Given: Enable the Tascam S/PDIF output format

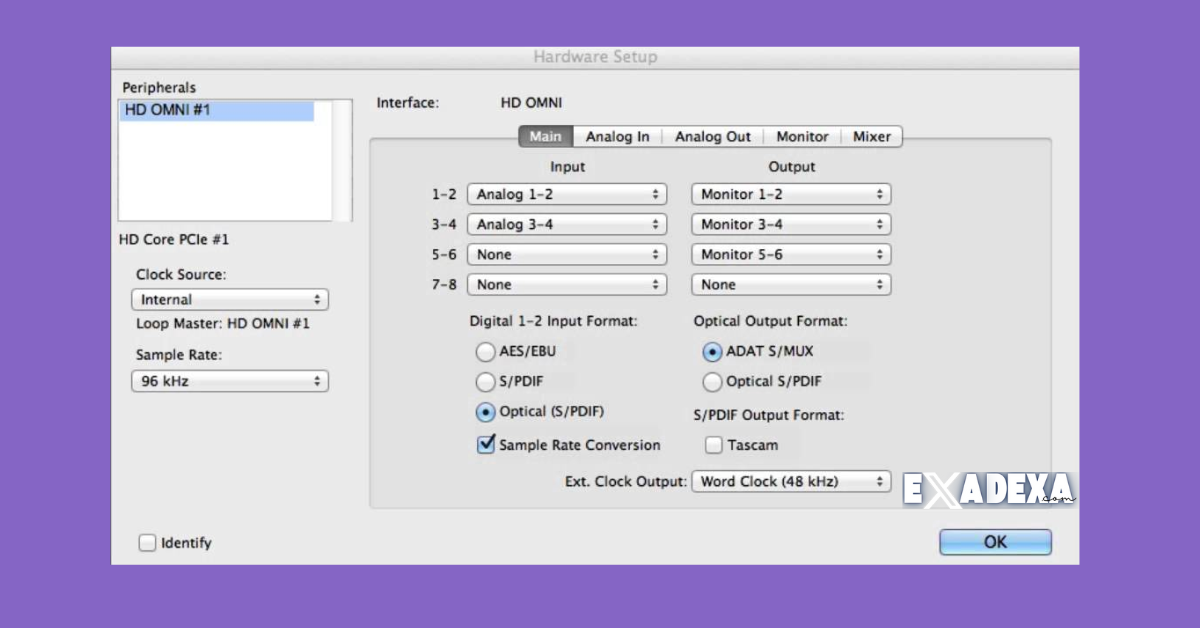Looking at the screenshot, I should 714,444.
